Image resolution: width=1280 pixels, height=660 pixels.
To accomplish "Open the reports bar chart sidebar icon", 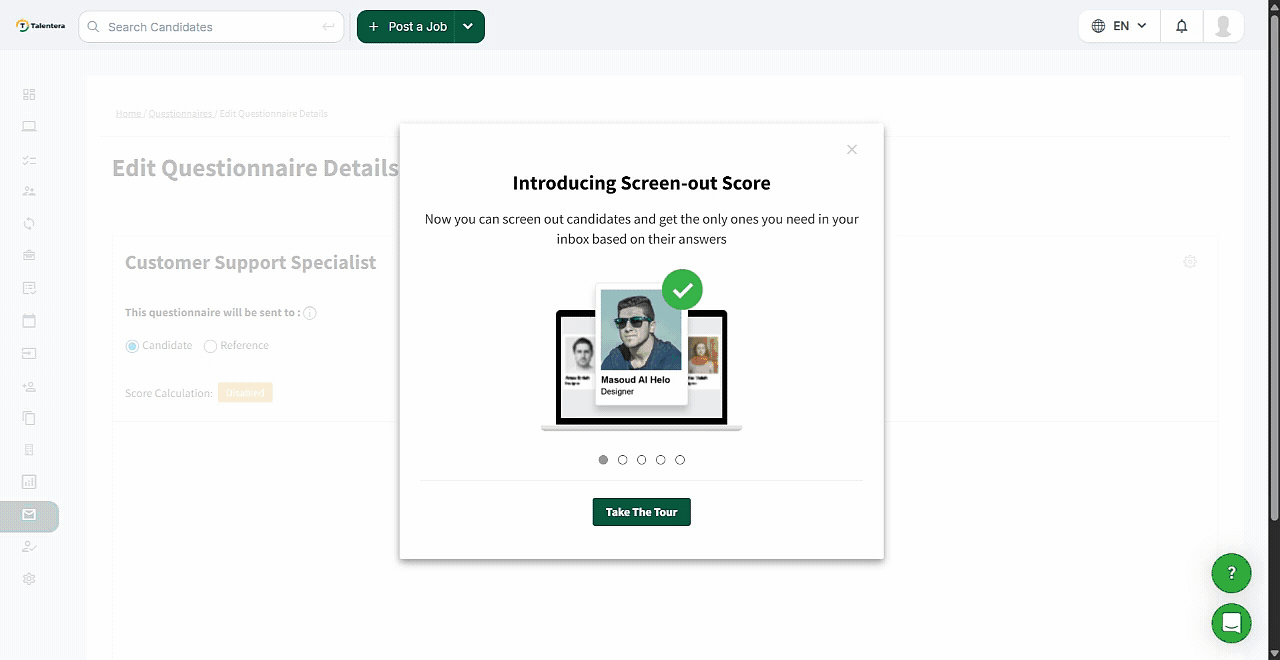I will [29, 482].
